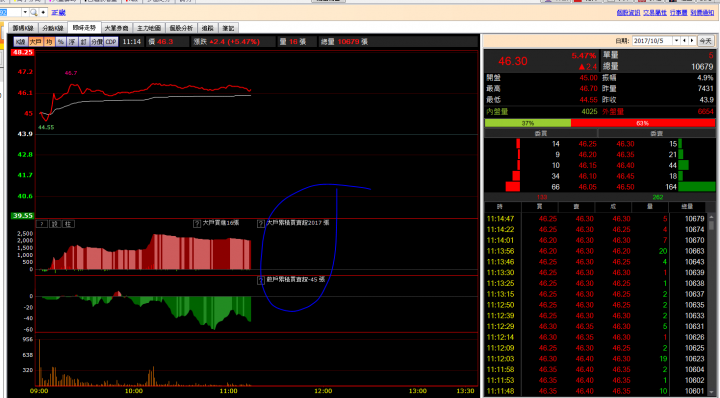Select the trade row at 11:13:56
Screen dimensions: 720x398
tap(596, 251)
